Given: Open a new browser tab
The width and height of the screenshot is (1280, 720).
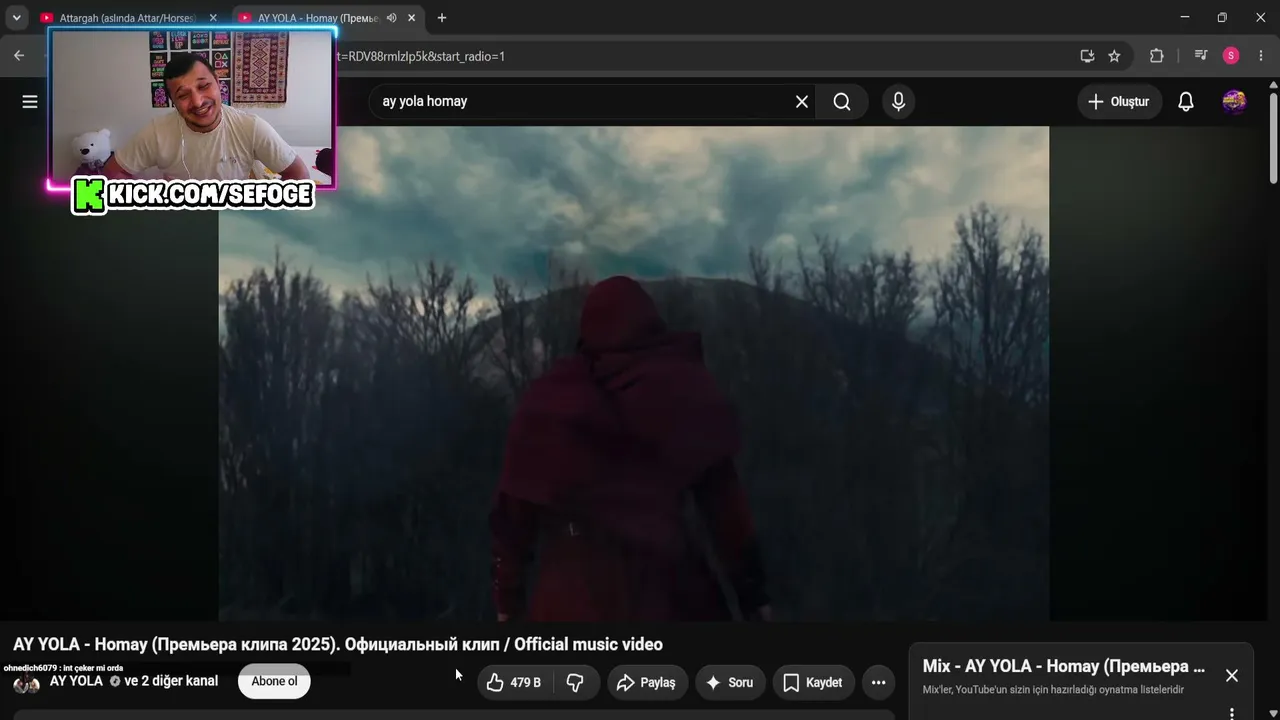Looking at the screenshot, I should 442,18.
